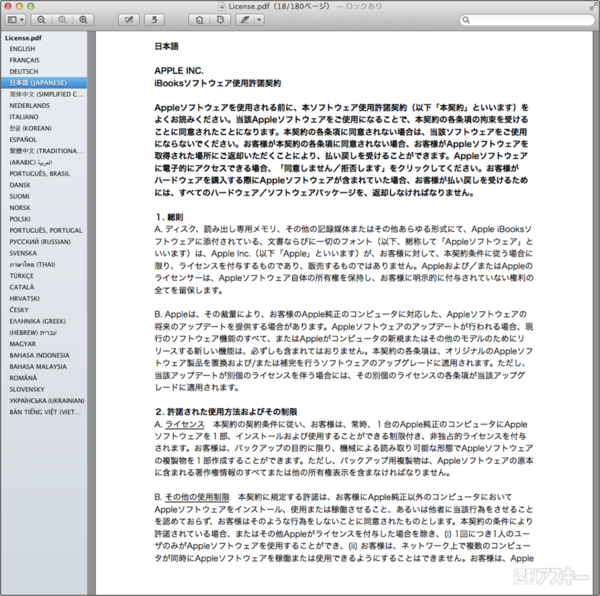Open Simplified Chinese outline entry

[x=46, y=94]
